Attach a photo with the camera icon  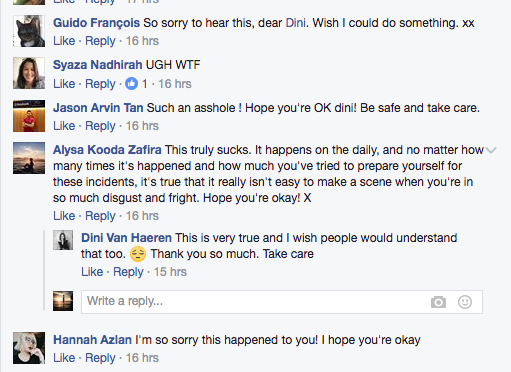[438, 302]
